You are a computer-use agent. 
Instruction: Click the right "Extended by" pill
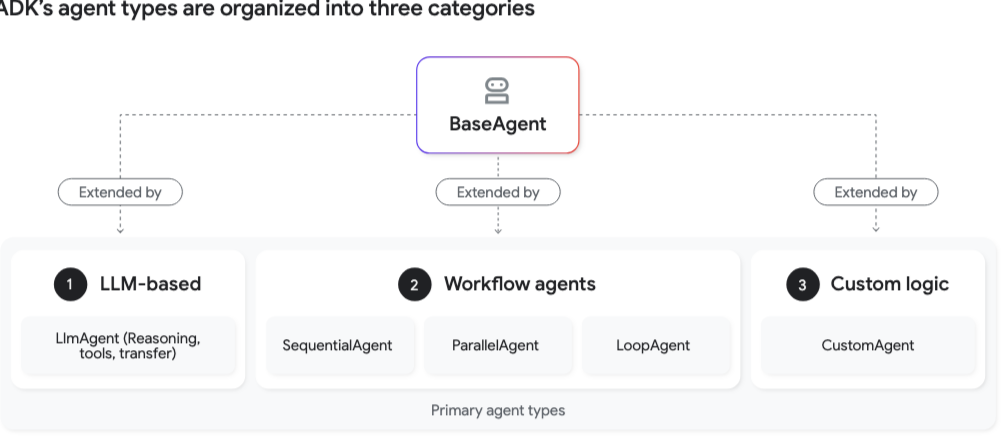pyautogui.click(x=876, y=192)
